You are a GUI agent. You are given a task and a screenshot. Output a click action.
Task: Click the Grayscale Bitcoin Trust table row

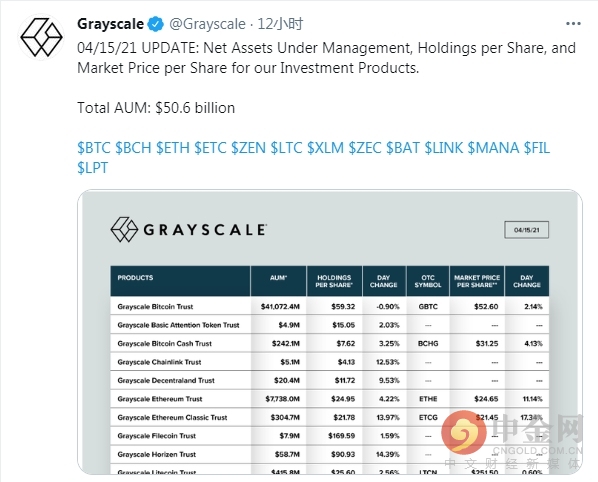tap(330, 306)
